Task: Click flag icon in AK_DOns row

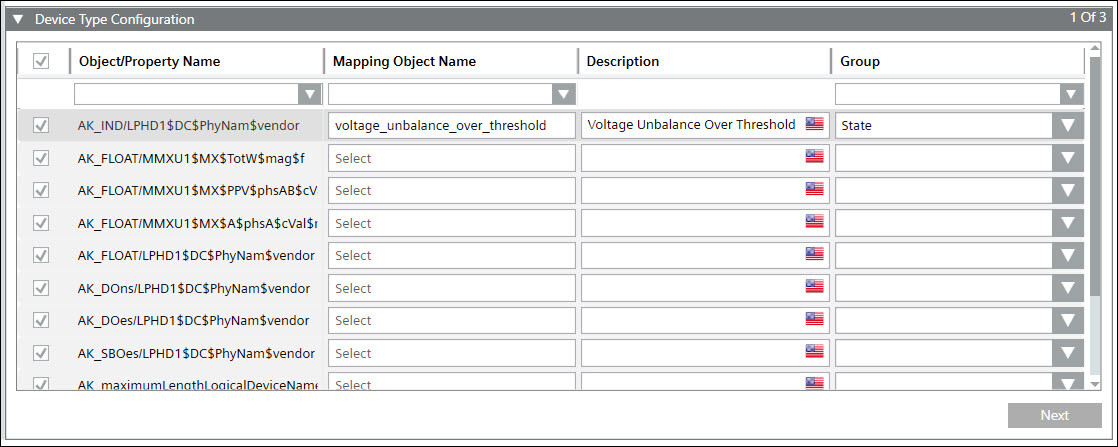Action: tap(814, 288)
